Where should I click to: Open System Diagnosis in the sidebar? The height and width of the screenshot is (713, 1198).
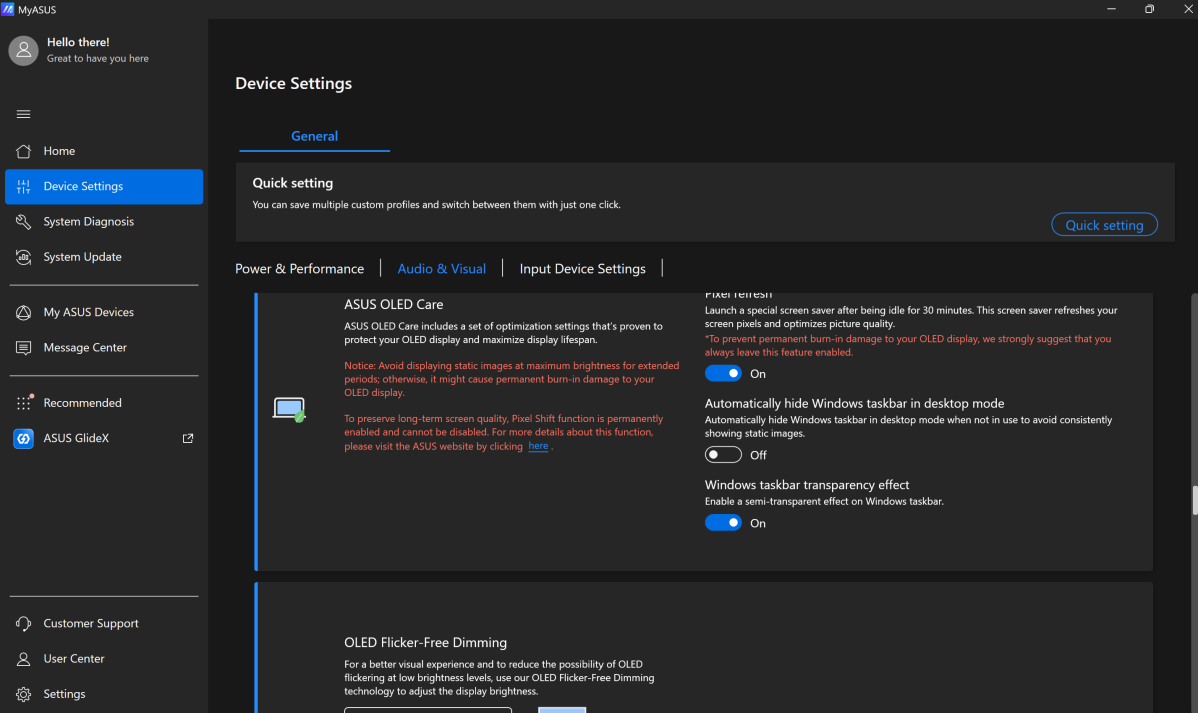click(104, 222)
